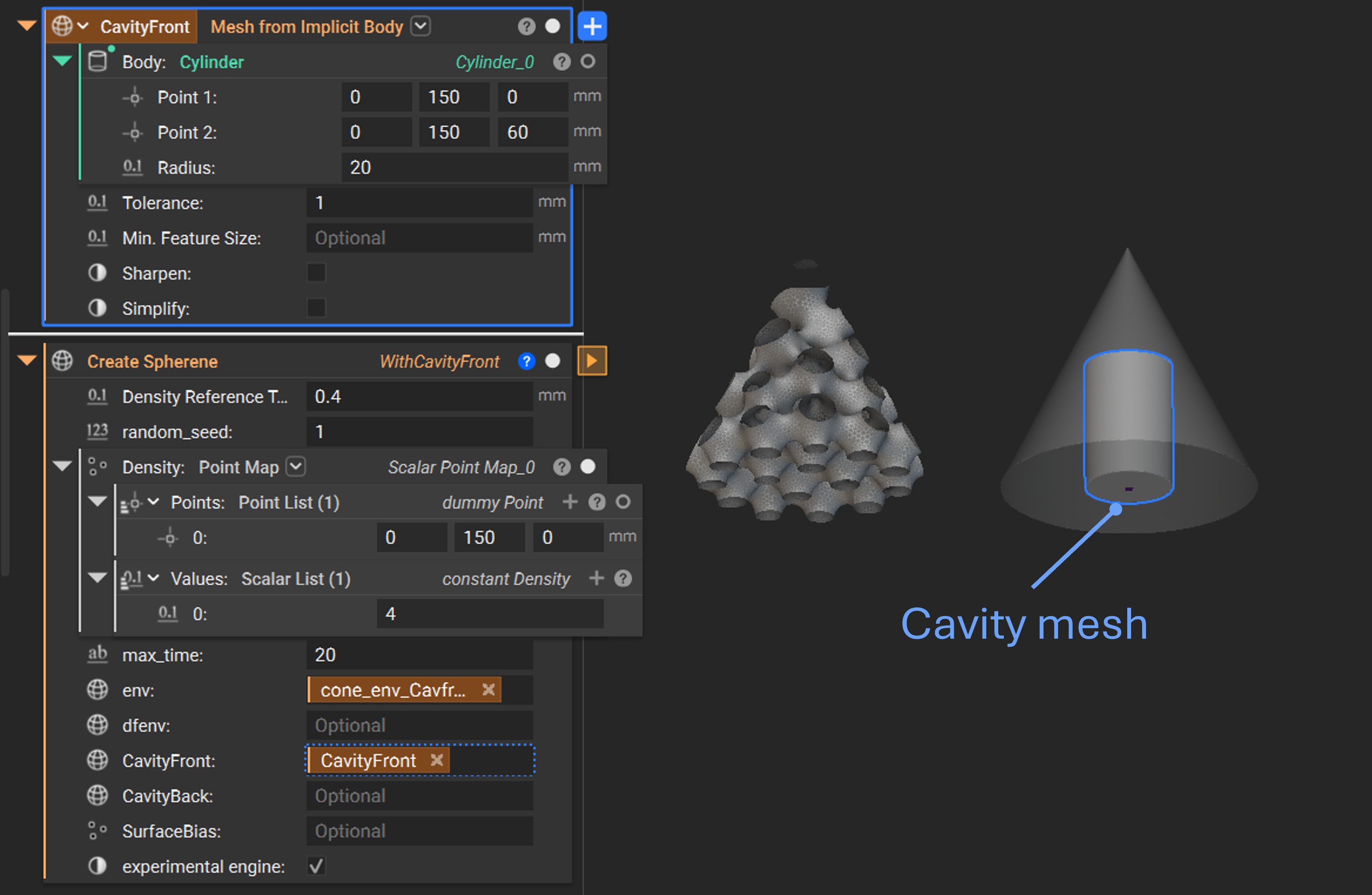This screenshot has width=1372, height=895.
Task: Open Density Point Map type dropdown
Action: [x=296, y=466]
